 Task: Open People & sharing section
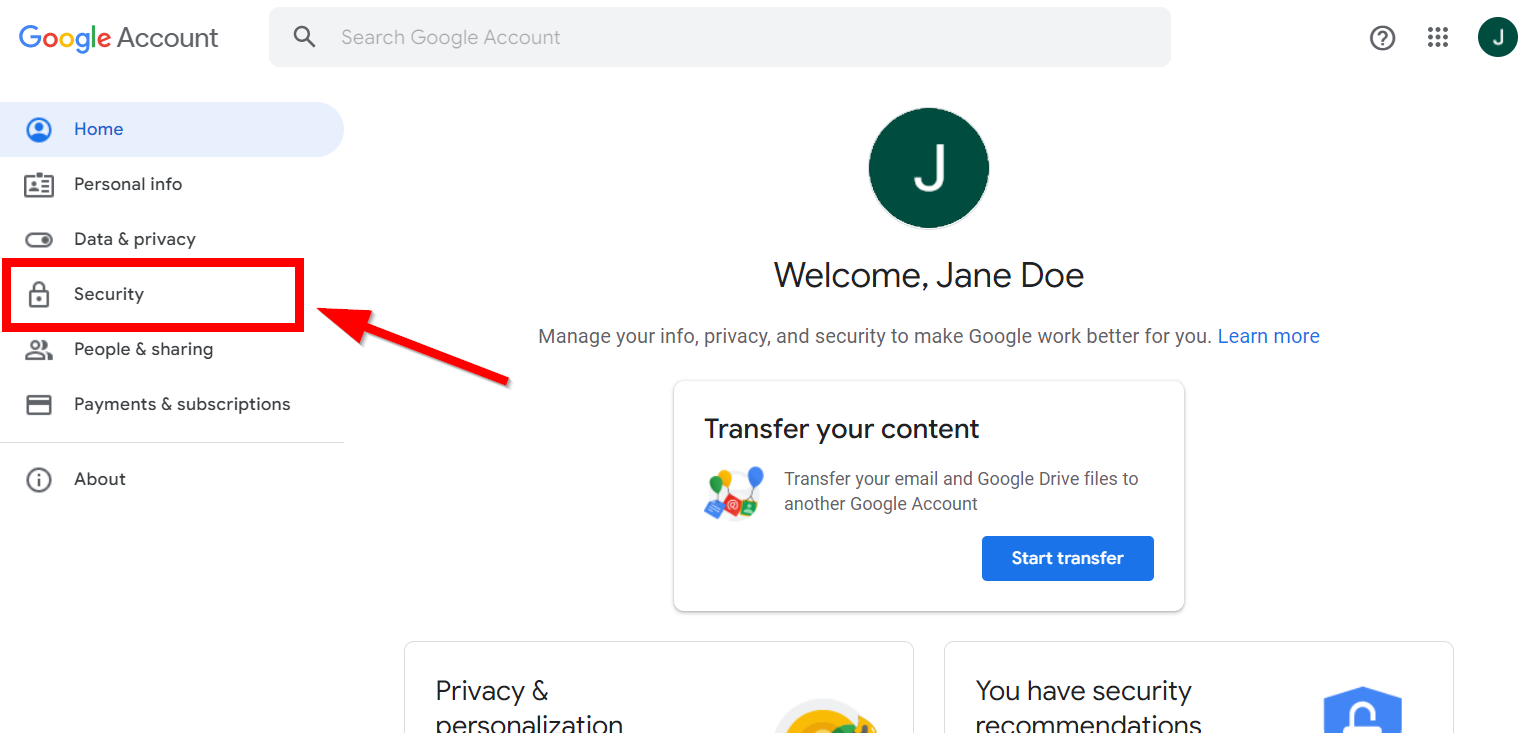click(x=172, y=349)
